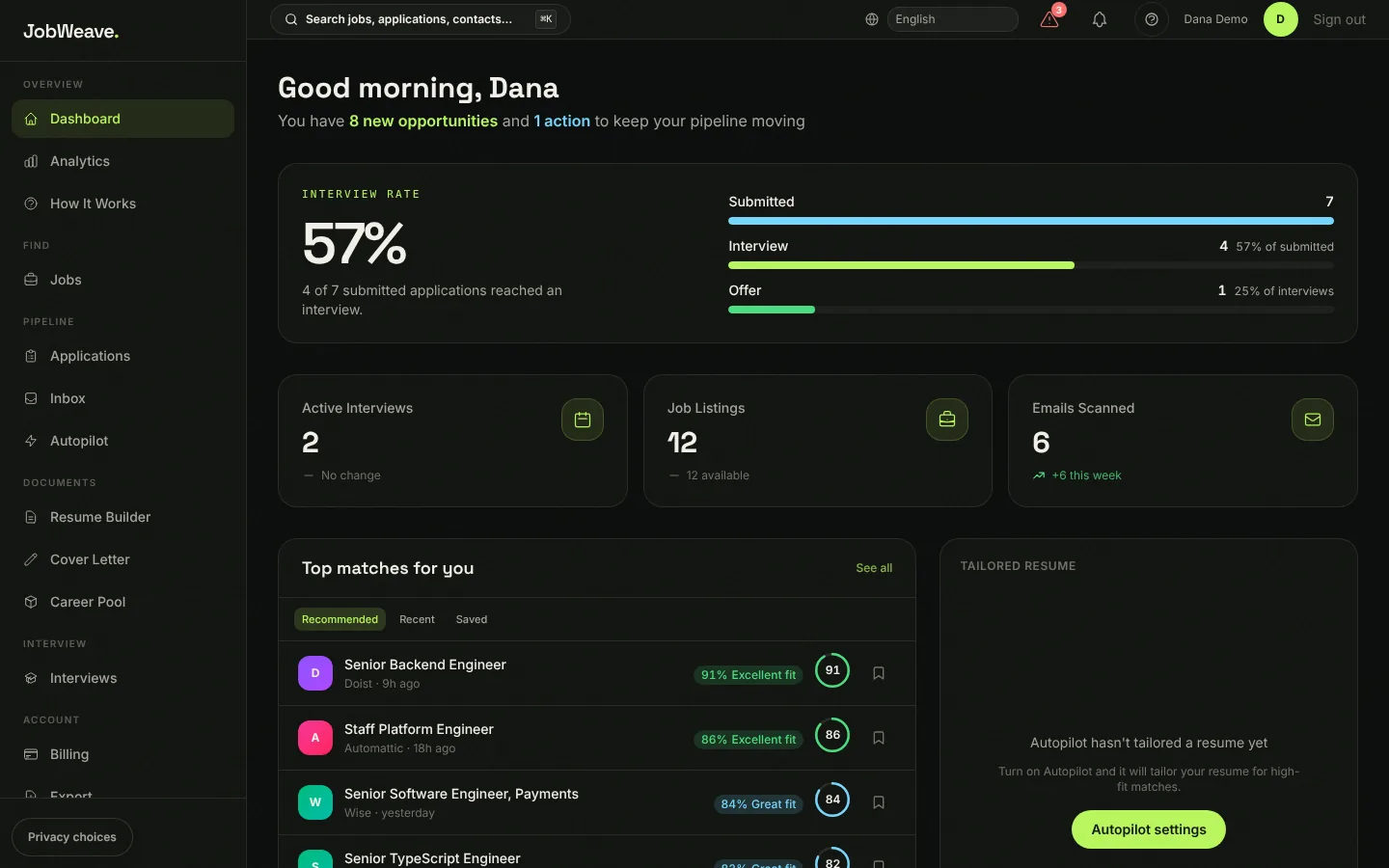
Task: Open the Inbox page
Action: tap(123, 398)
